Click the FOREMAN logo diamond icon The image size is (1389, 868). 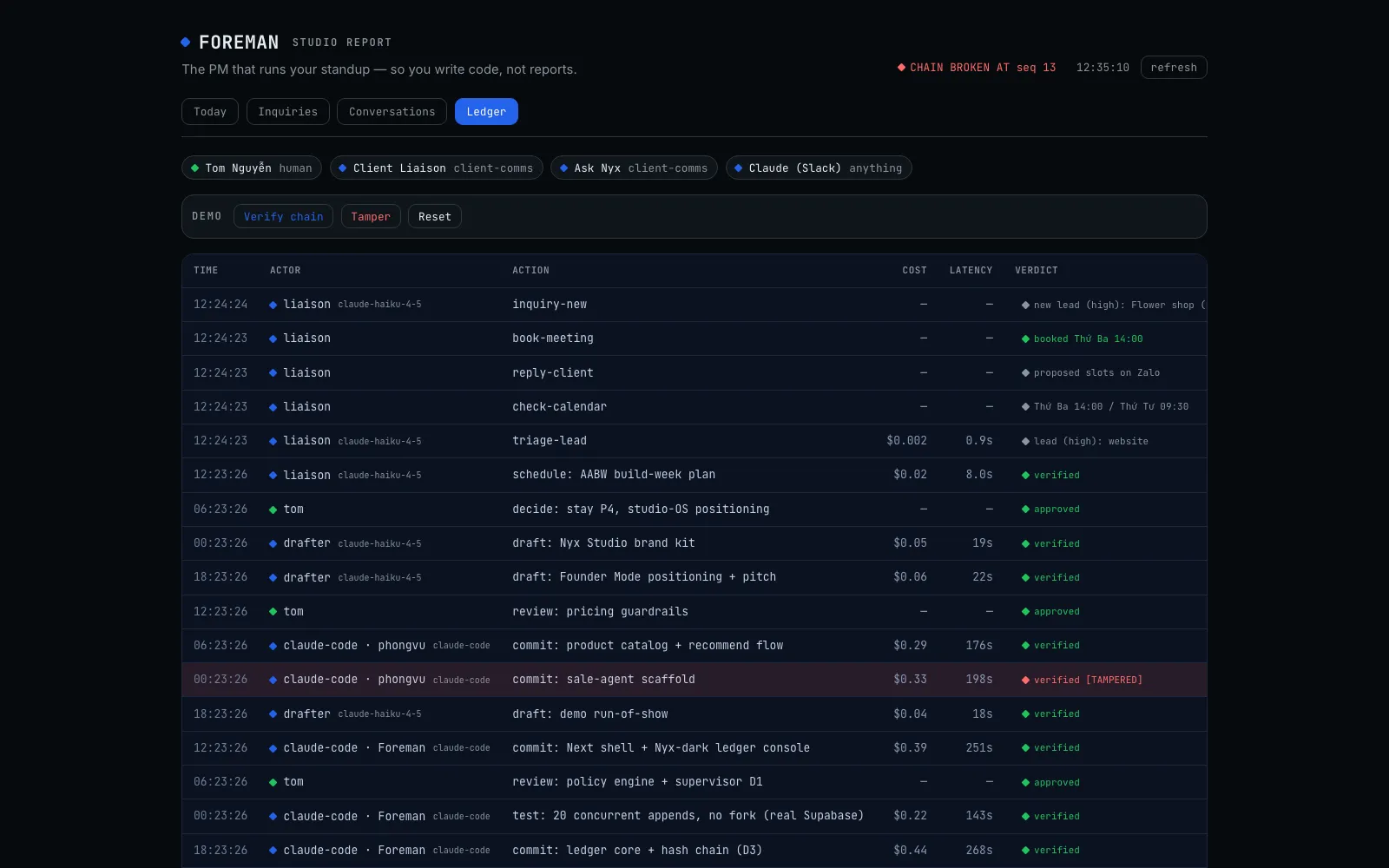pos(186,42)
